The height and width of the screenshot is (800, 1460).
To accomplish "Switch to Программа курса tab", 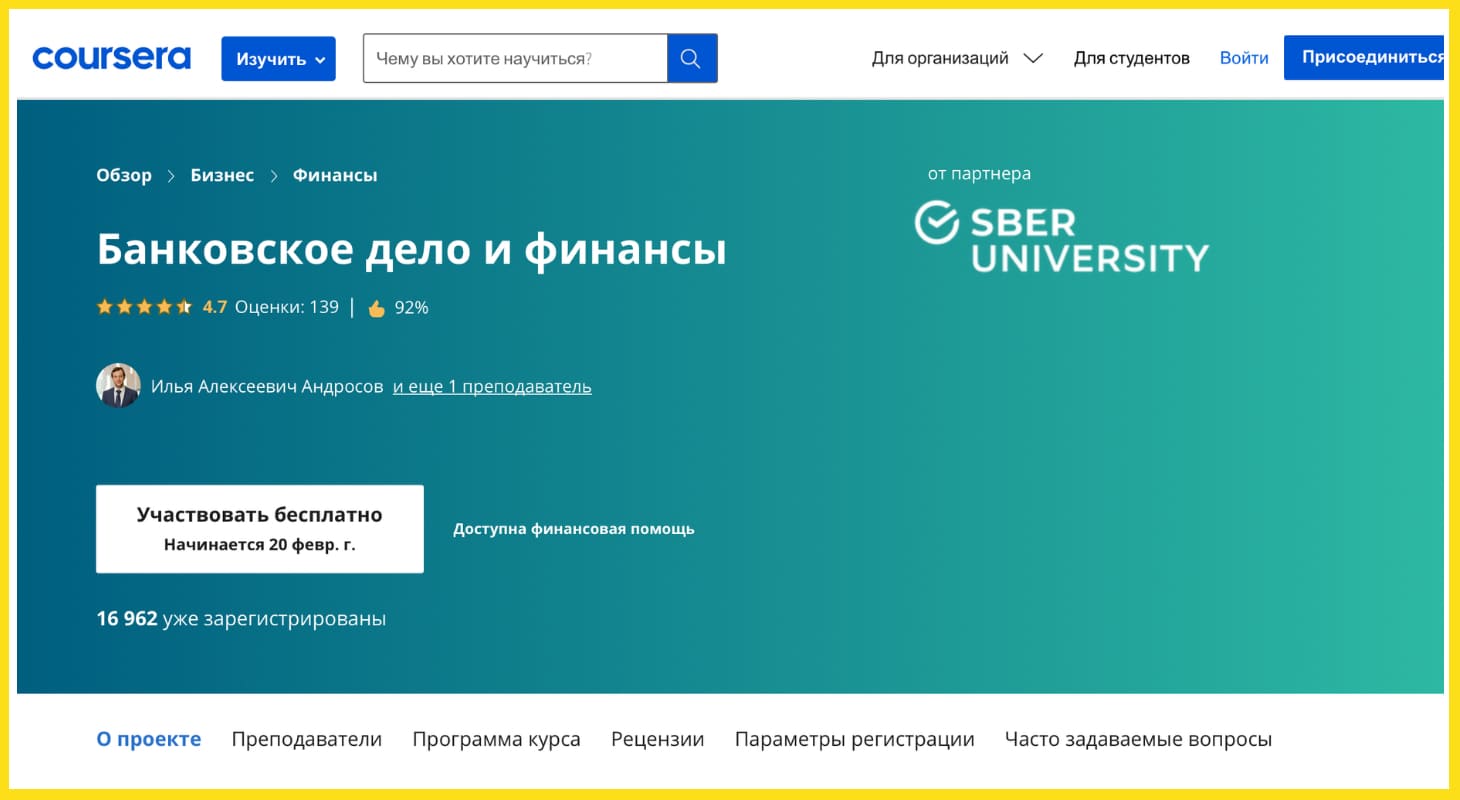I will pyautogui.click(x=496, y=739).
